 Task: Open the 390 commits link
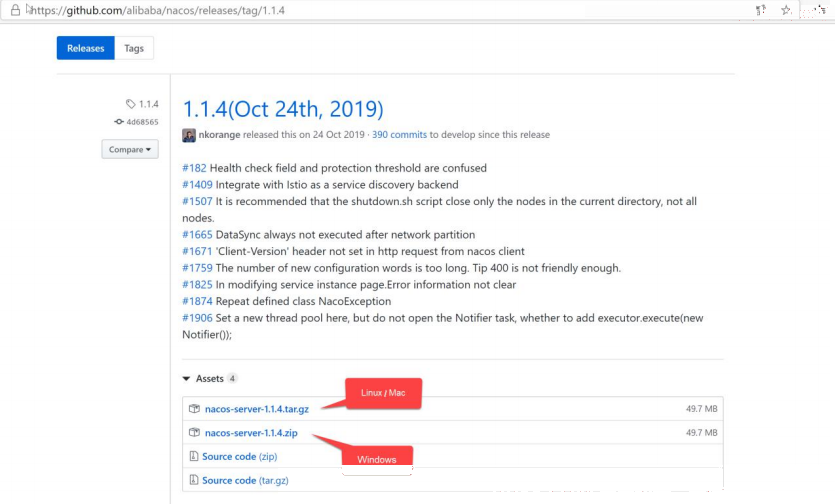point(399,134)
